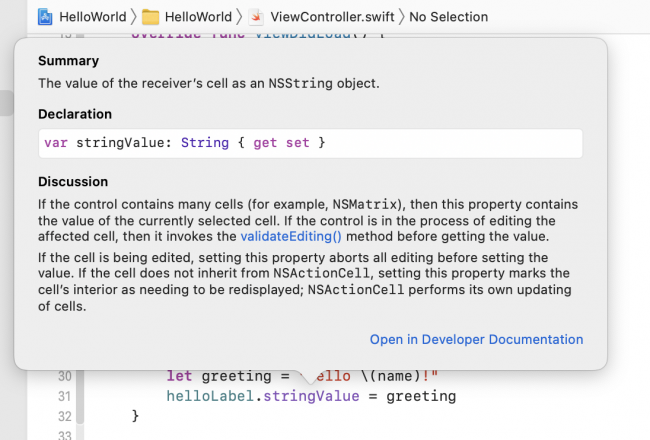This screenshot has width=650, height=440.
Task: Click line number 32 in the gutter
Action: [x=64, y=415]
